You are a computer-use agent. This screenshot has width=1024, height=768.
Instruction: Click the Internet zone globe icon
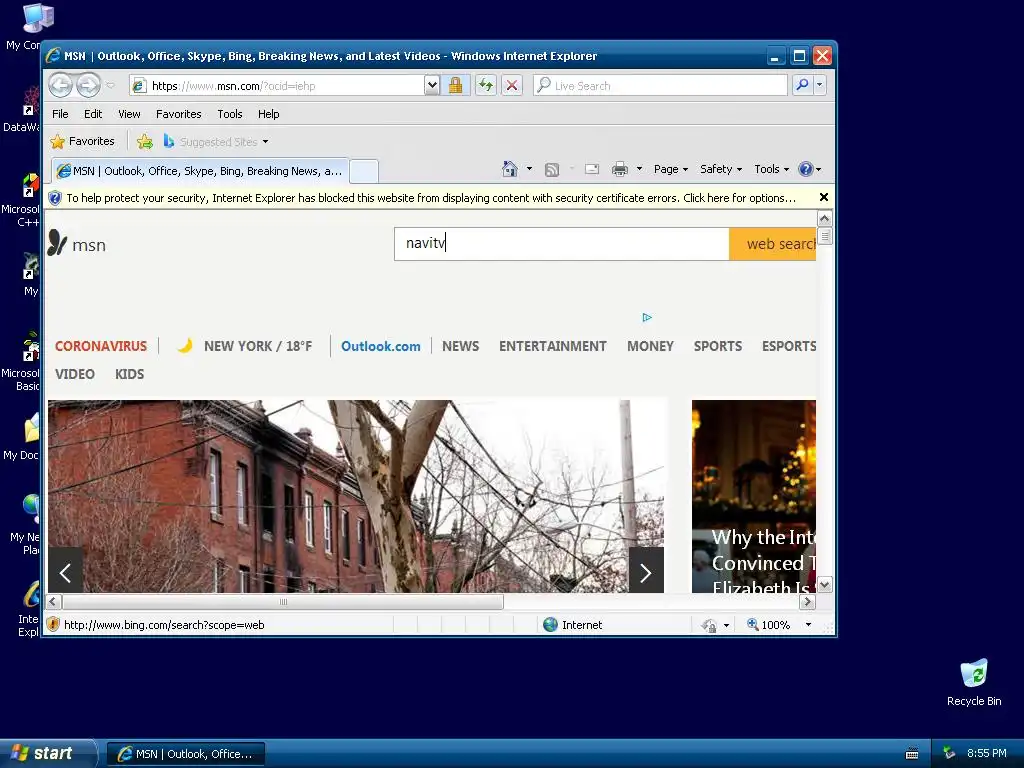551,625
